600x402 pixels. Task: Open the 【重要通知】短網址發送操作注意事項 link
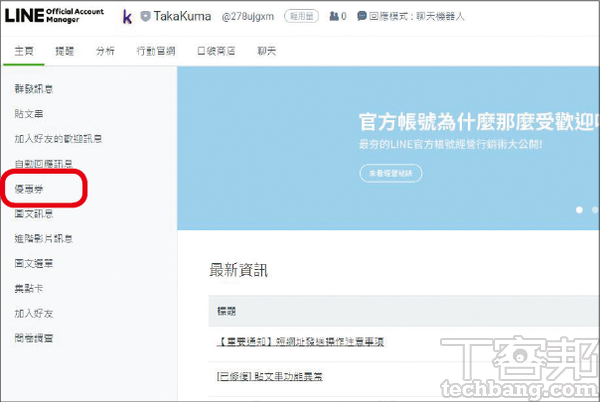300,342
